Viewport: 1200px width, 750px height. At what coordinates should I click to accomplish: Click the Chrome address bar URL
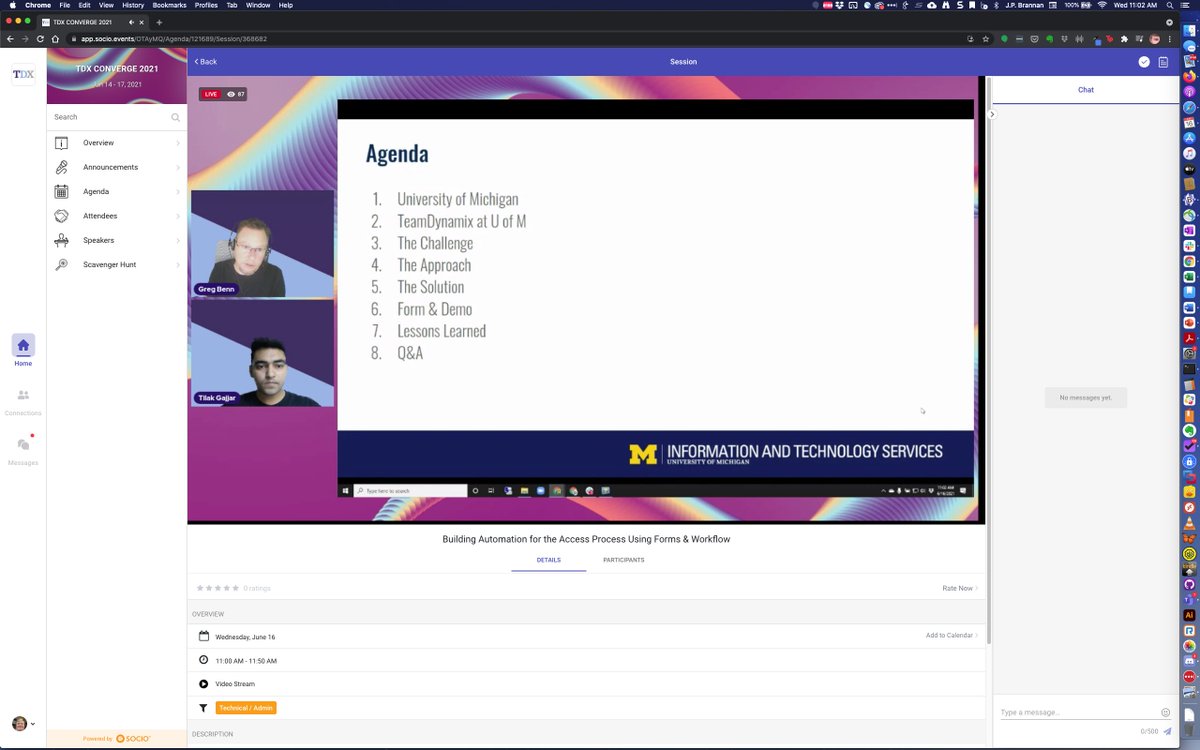tap(174, 39)
